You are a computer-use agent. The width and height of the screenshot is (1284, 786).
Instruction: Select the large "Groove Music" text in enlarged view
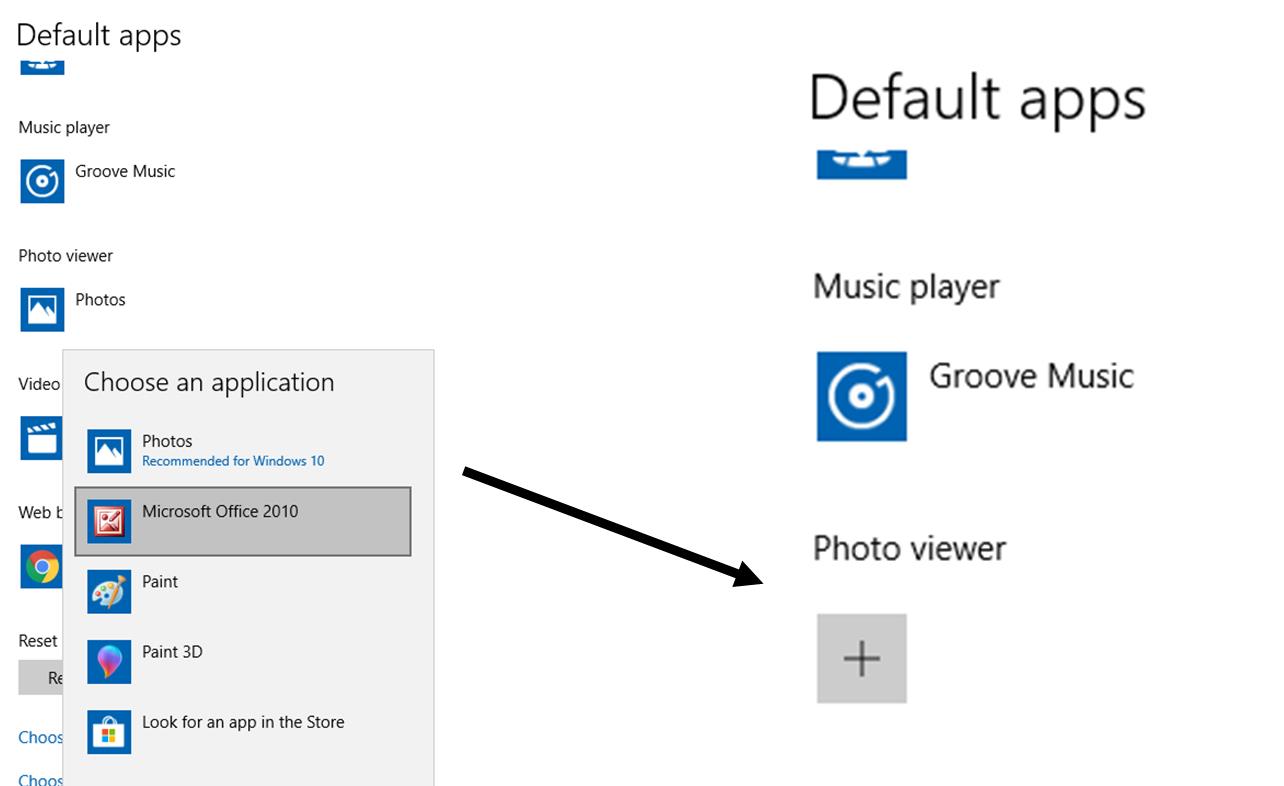tap(1031, 377)
